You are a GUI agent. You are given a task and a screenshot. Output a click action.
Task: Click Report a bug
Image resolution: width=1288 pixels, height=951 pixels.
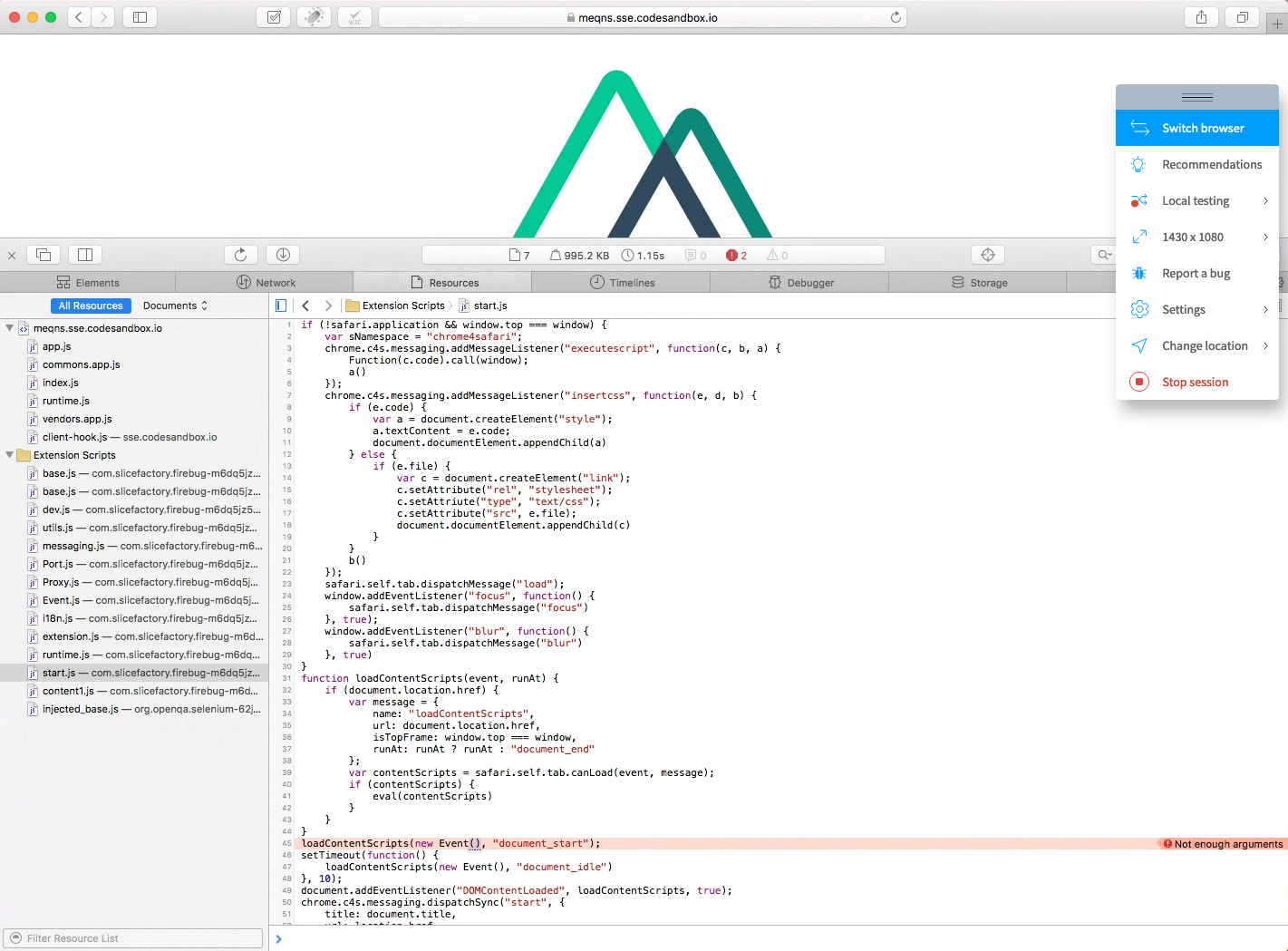click(x=1196, y=273)
